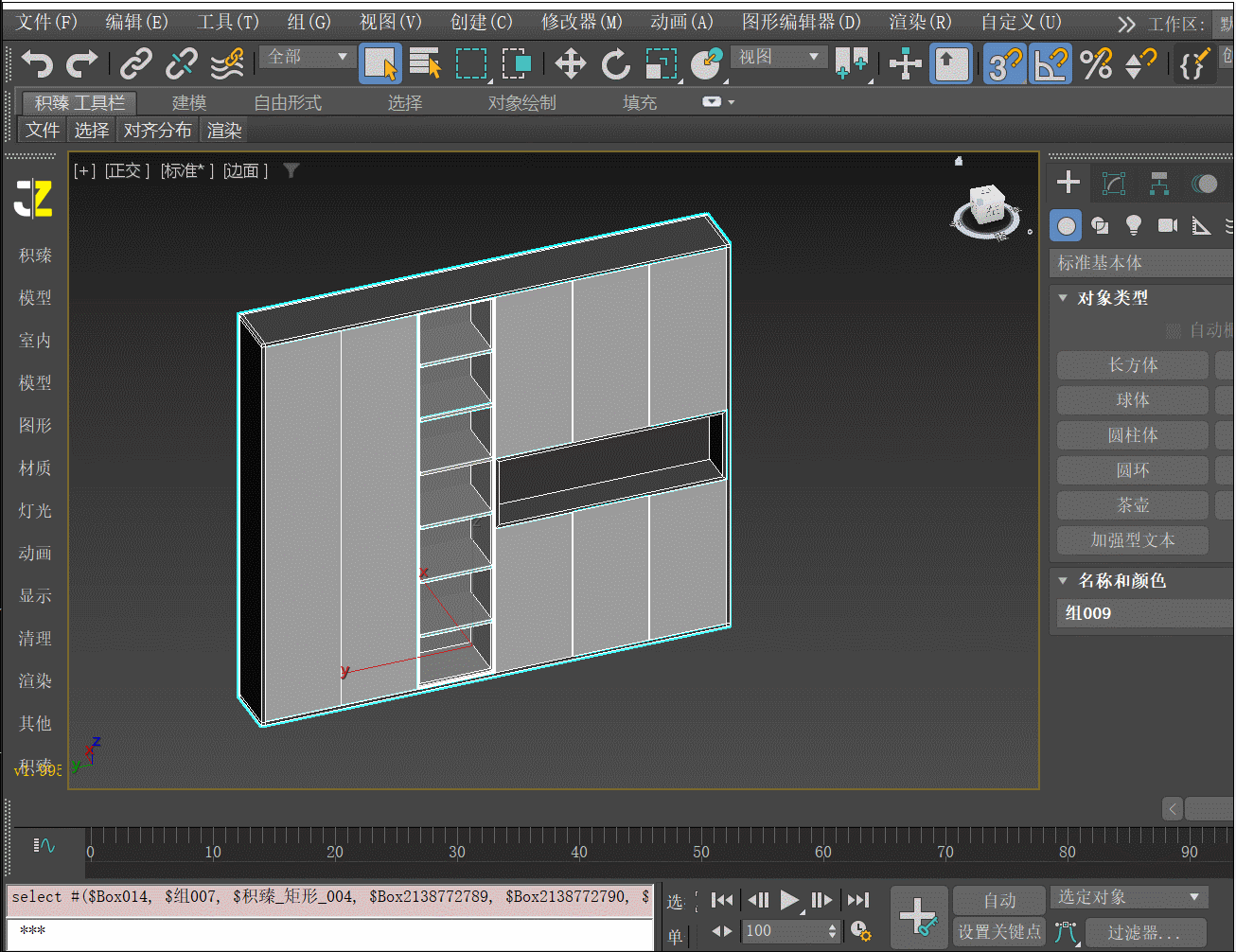Viewport: 1236px width, 952px height.
Task: Click the Edit Named Selection Sets icon
Action: pos(1194,64)
